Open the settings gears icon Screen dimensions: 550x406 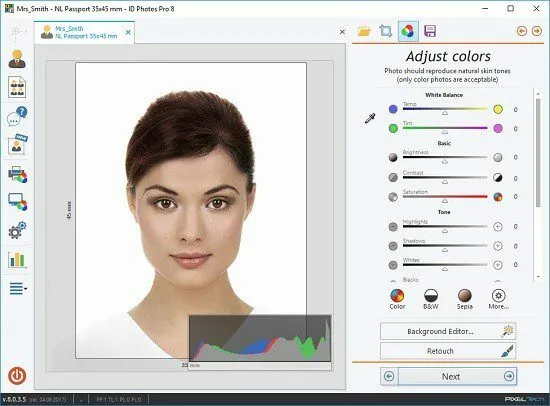click(17, 230)
